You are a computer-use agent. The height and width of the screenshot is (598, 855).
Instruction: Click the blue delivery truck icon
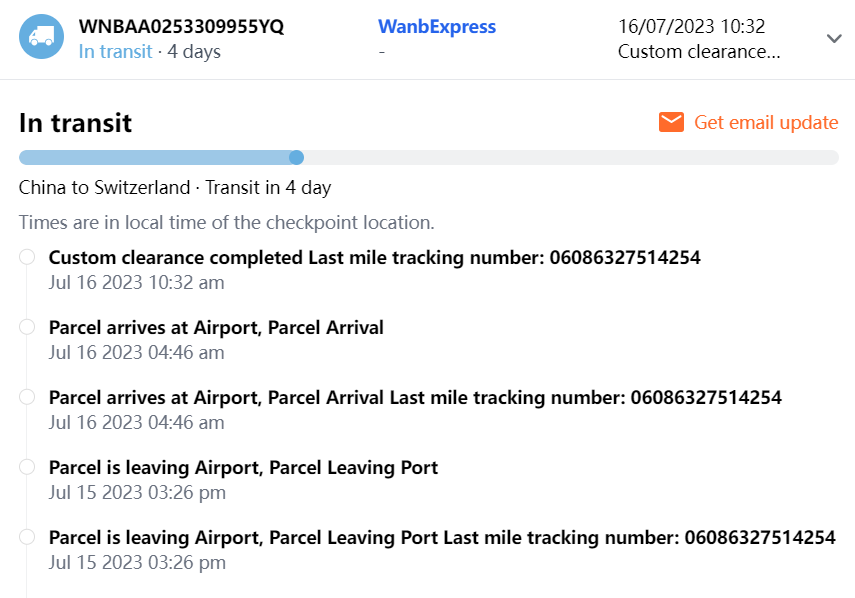pyautogui.click(x=42, y=37)
